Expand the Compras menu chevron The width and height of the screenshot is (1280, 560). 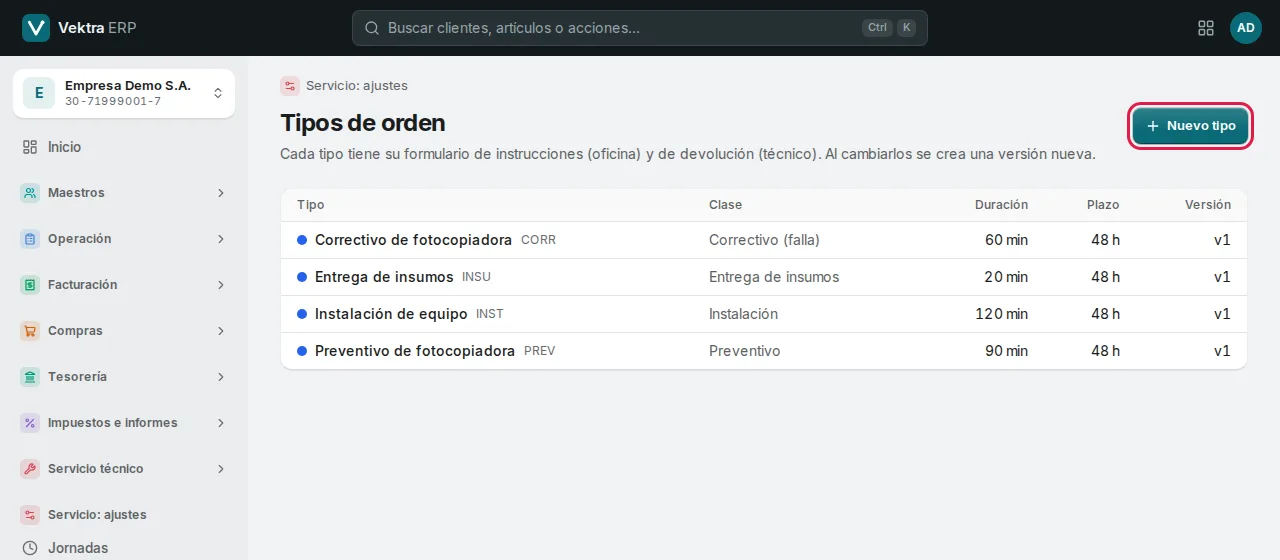pyautogui.click(x=221, y=331)
